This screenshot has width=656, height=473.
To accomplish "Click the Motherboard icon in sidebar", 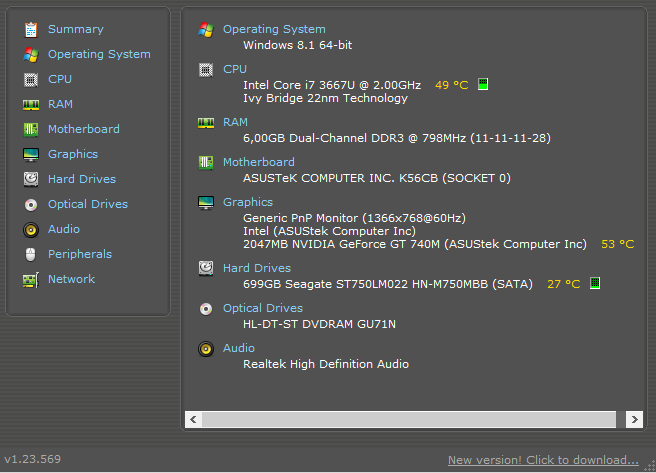I will click(31, 130).
